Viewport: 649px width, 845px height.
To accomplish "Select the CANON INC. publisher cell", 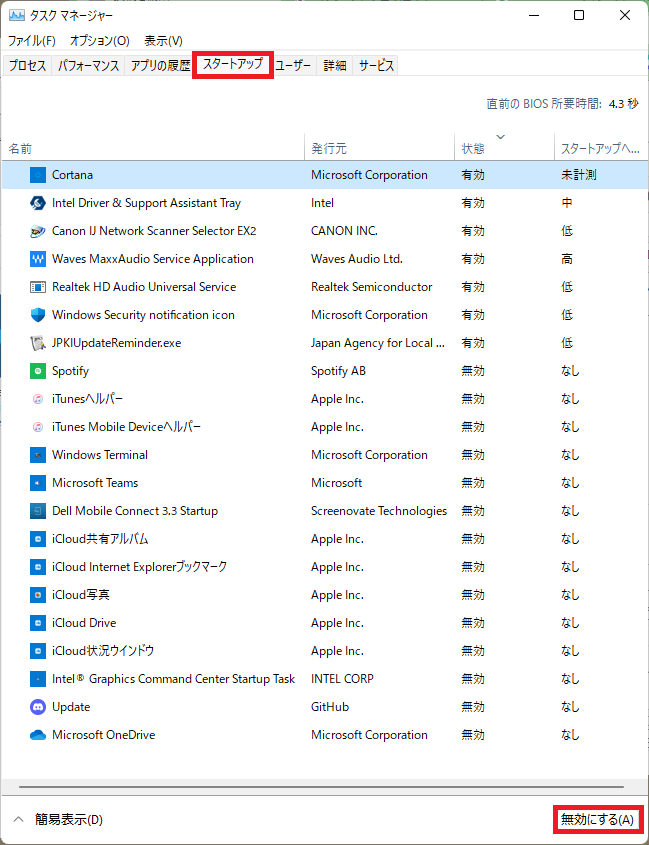I will [x=344, y=231].
